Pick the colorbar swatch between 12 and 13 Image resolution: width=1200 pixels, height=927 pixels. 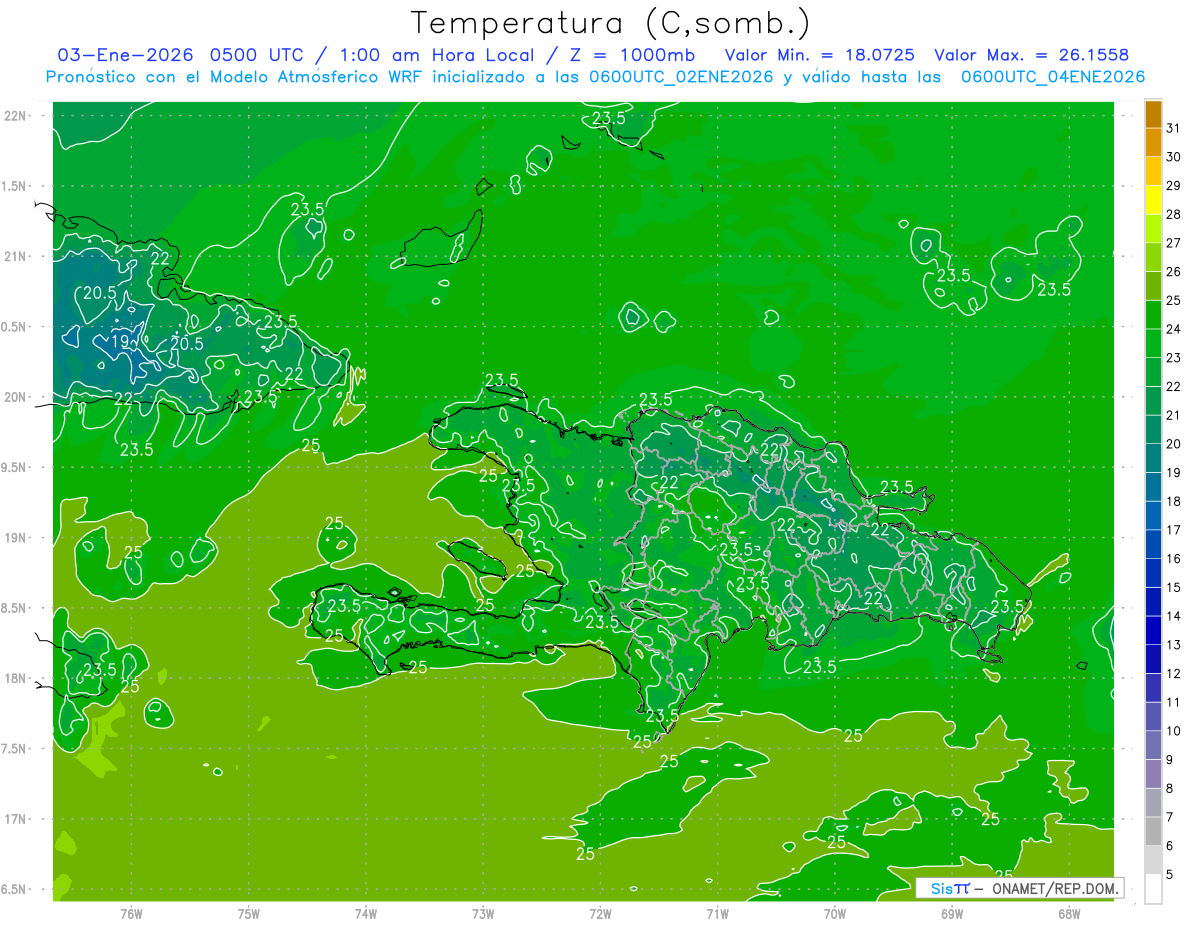1153,659
